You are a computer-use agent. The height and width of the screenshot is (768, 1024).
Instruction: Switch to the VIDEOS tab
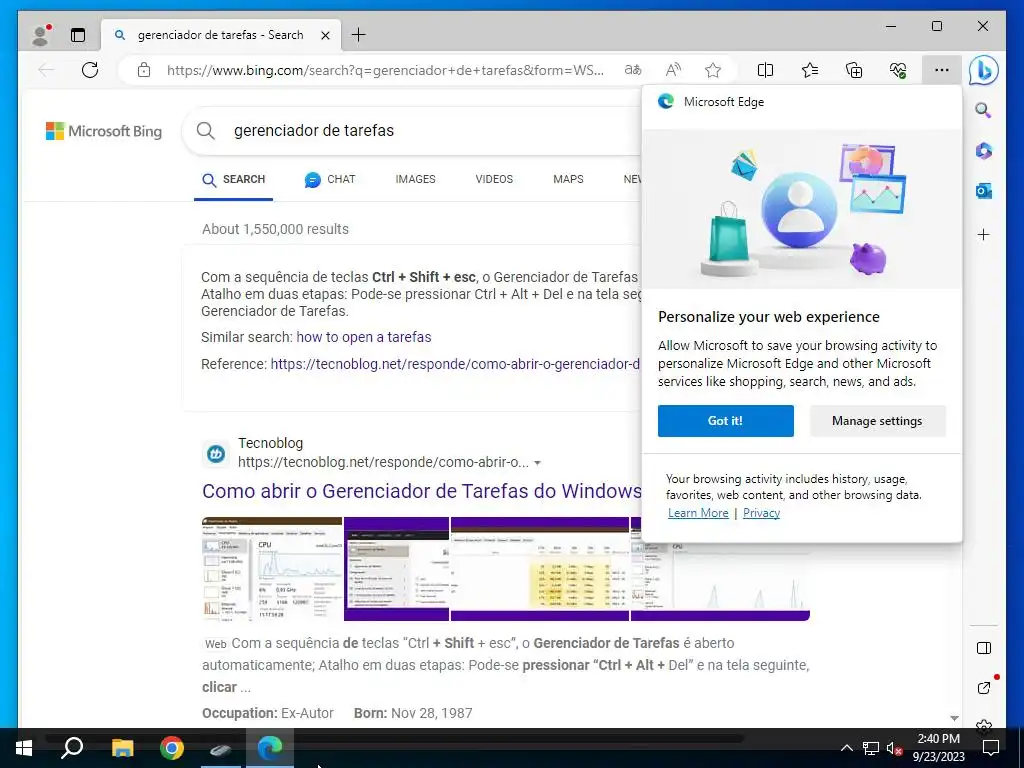tap(494, 179)
